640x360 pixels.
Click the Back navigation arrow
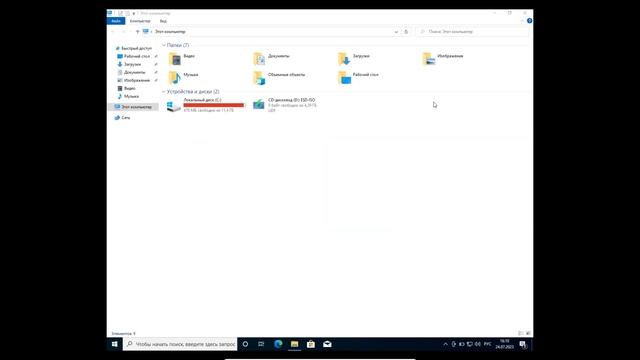point(113,32)
